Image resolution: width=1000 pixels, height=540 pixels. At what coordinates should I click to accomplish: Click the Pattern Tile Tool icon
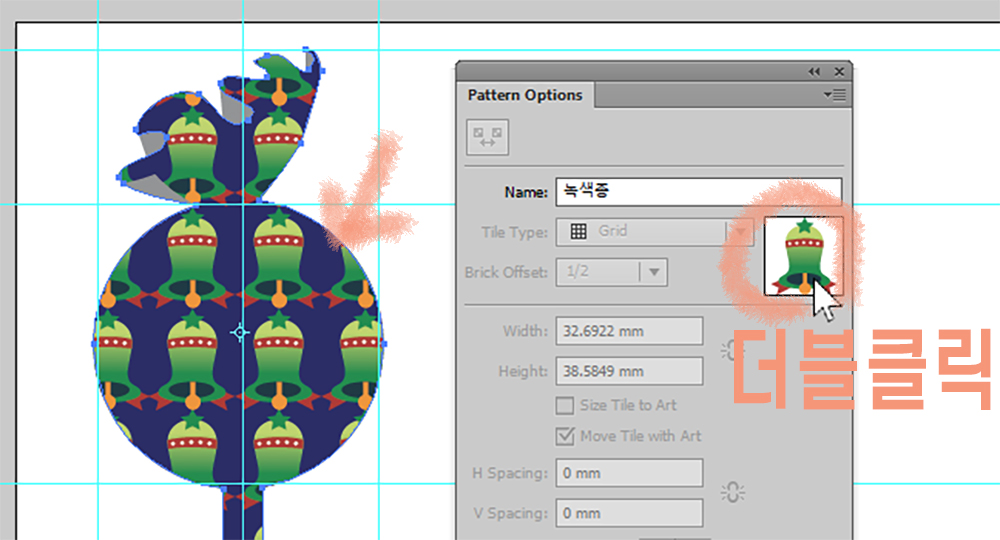coord(487,137)
